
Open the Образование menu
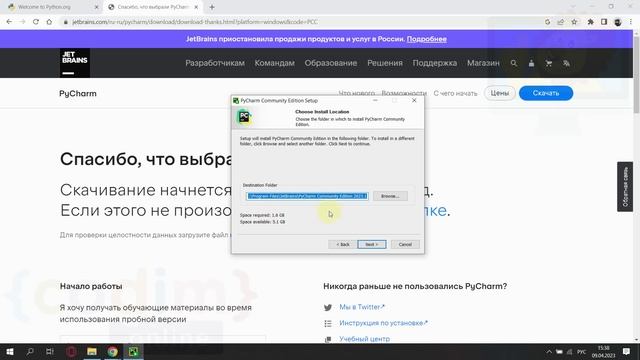(331, 63)
